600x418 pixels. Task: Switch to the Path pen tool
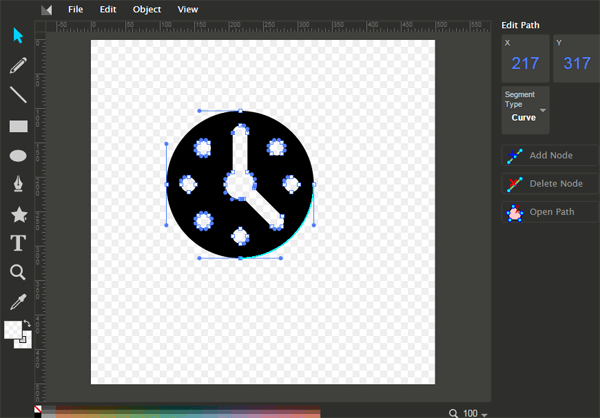(x=18, y=185)
